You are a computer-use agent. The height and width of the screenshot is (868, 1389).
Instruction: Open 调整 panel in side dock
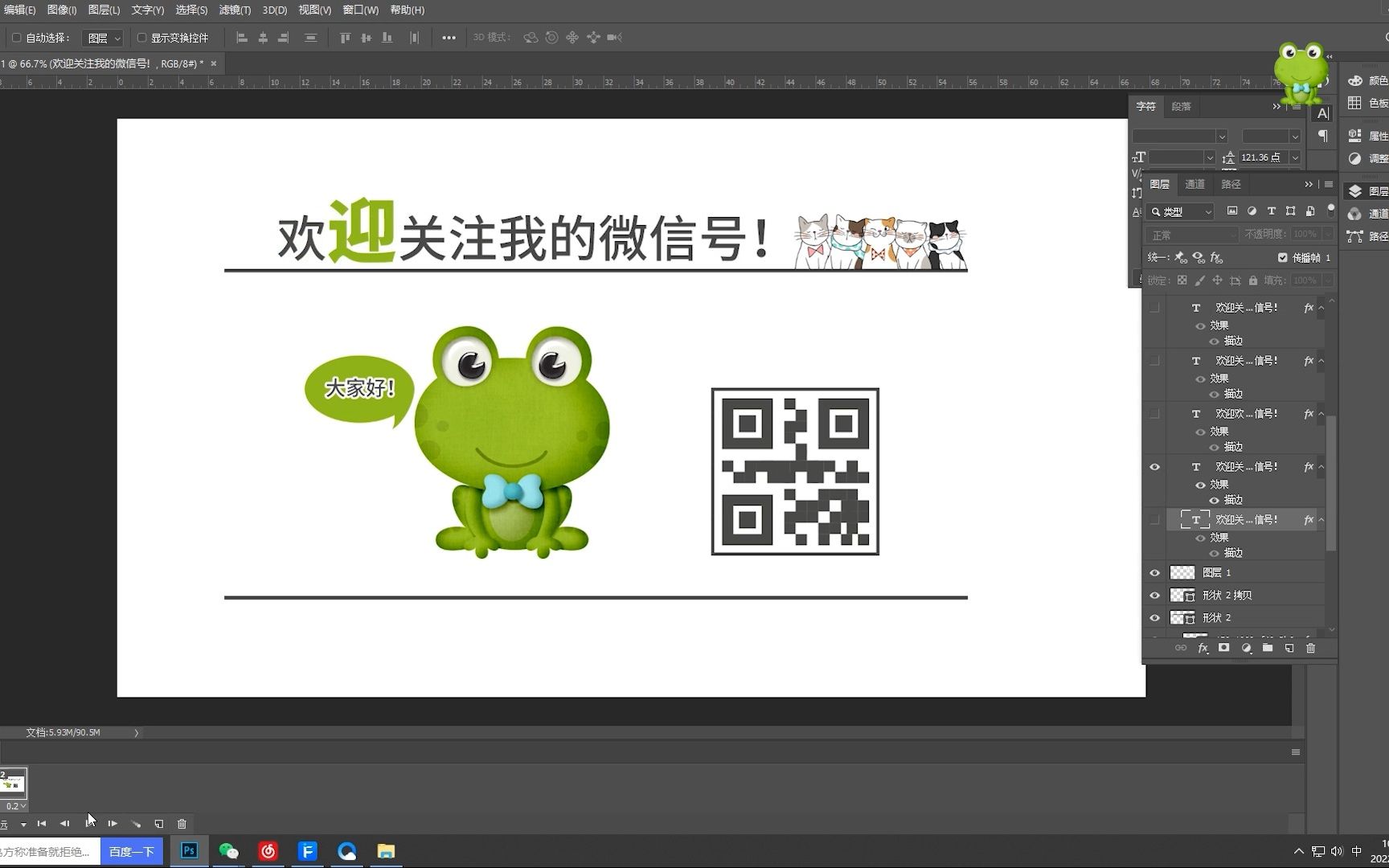pyautogui.click(x=1369, y=158)
